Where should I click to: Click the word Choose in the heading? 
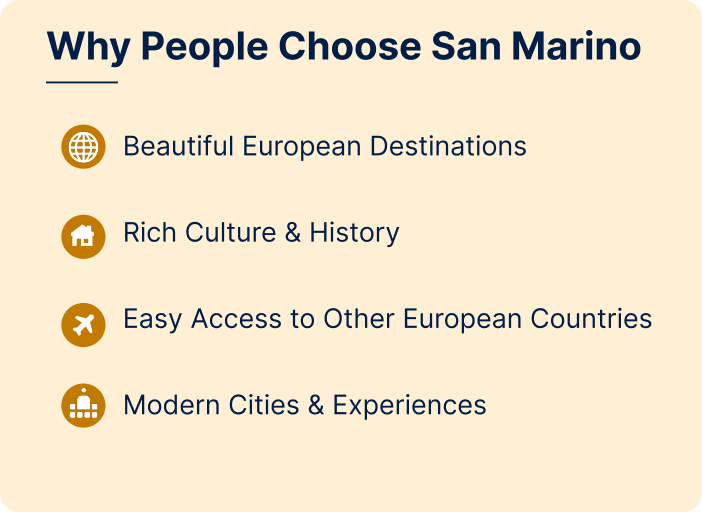[350, 46]
